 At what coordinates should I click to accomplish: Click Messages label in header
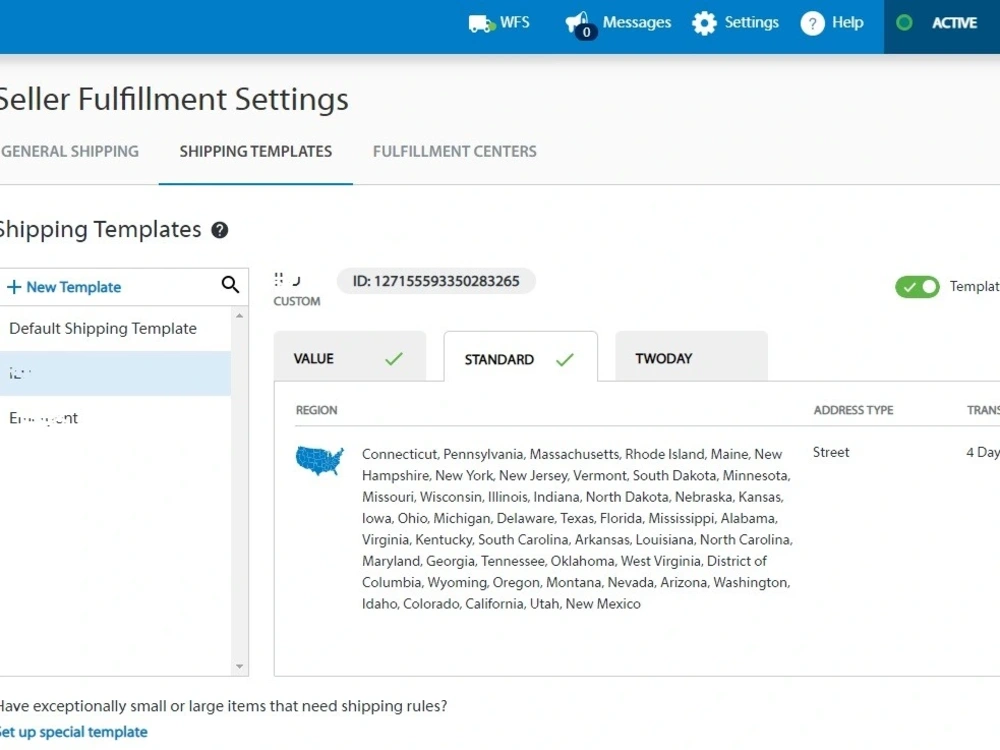click(x=636, y=22)
